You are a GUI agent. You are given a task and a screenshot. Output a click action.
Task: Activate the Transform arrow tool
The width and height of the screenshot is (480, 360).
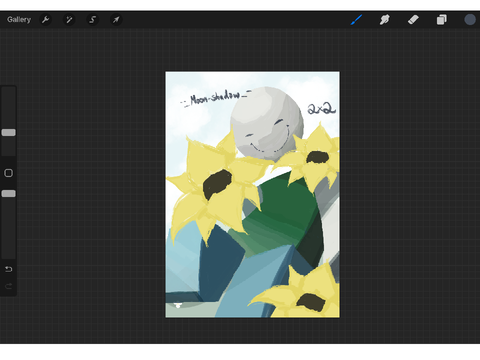click(x=116, y=20)
